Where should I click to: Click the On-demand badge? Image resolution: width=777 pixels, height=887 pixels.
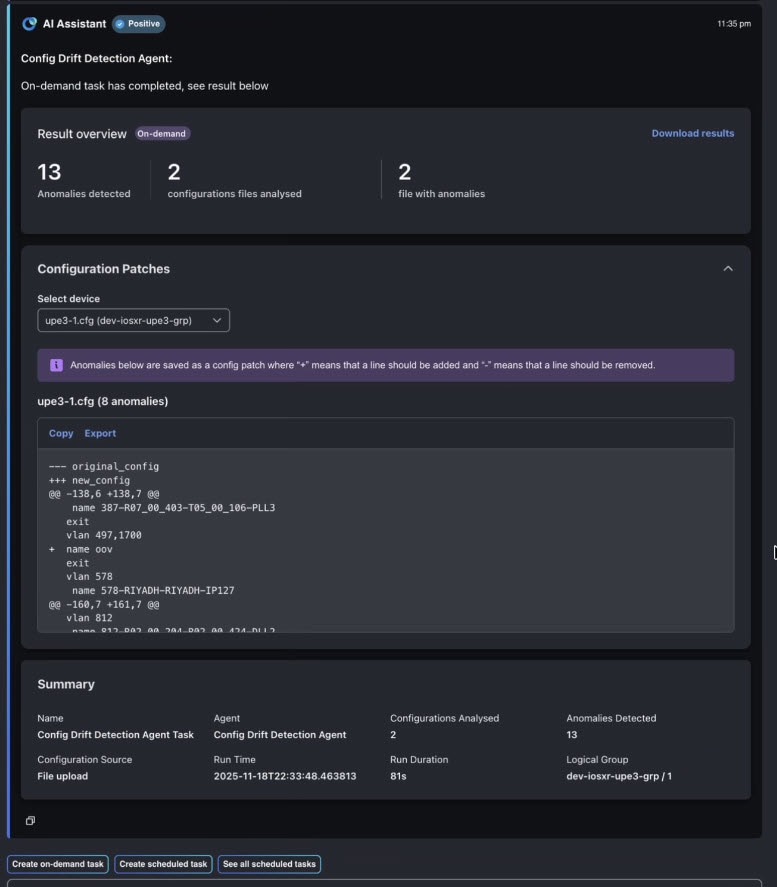pyautogui.click(x=162, y=134)
